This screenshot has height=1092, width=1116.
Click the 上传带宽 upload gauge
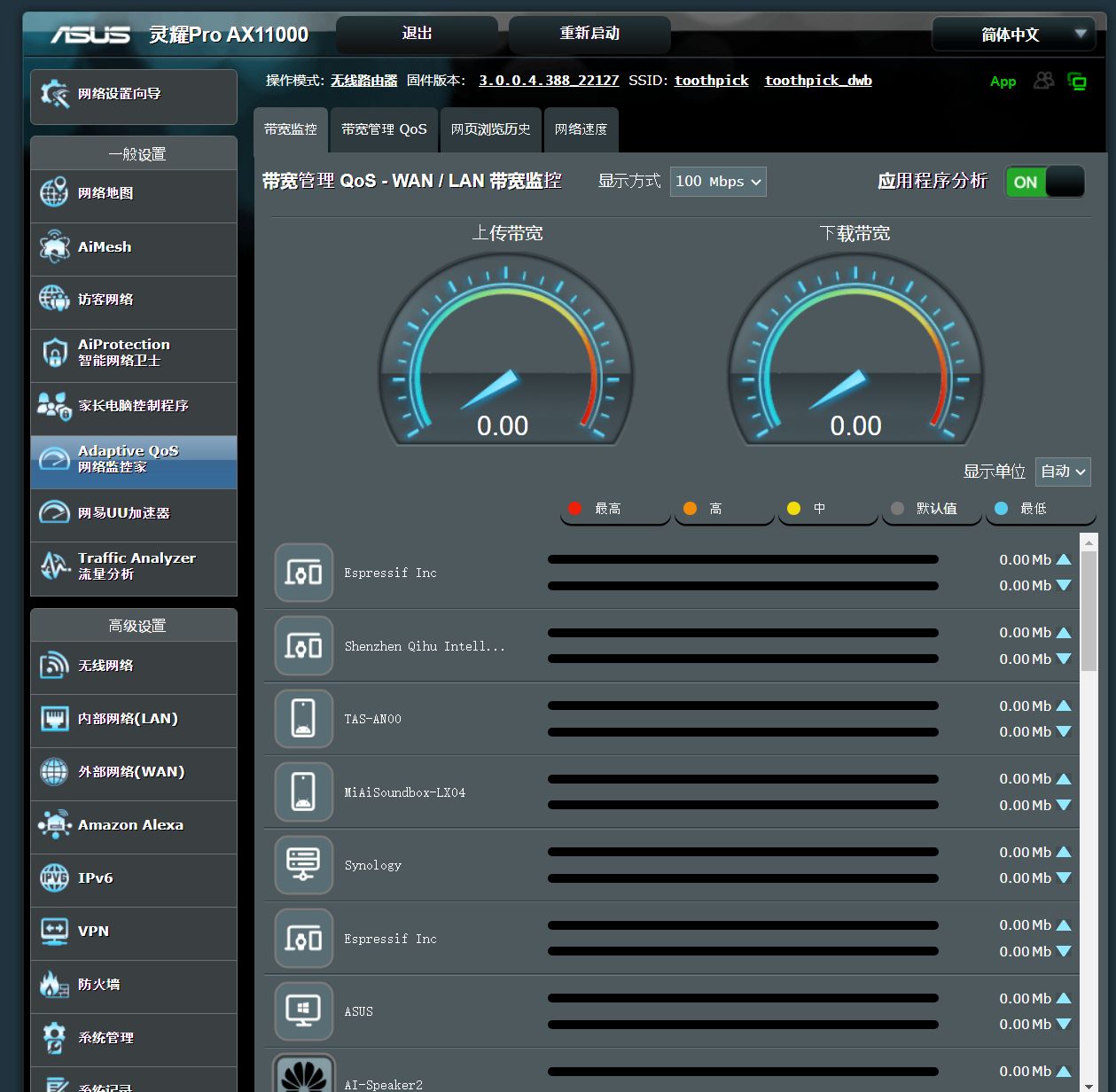pos(506,349)
